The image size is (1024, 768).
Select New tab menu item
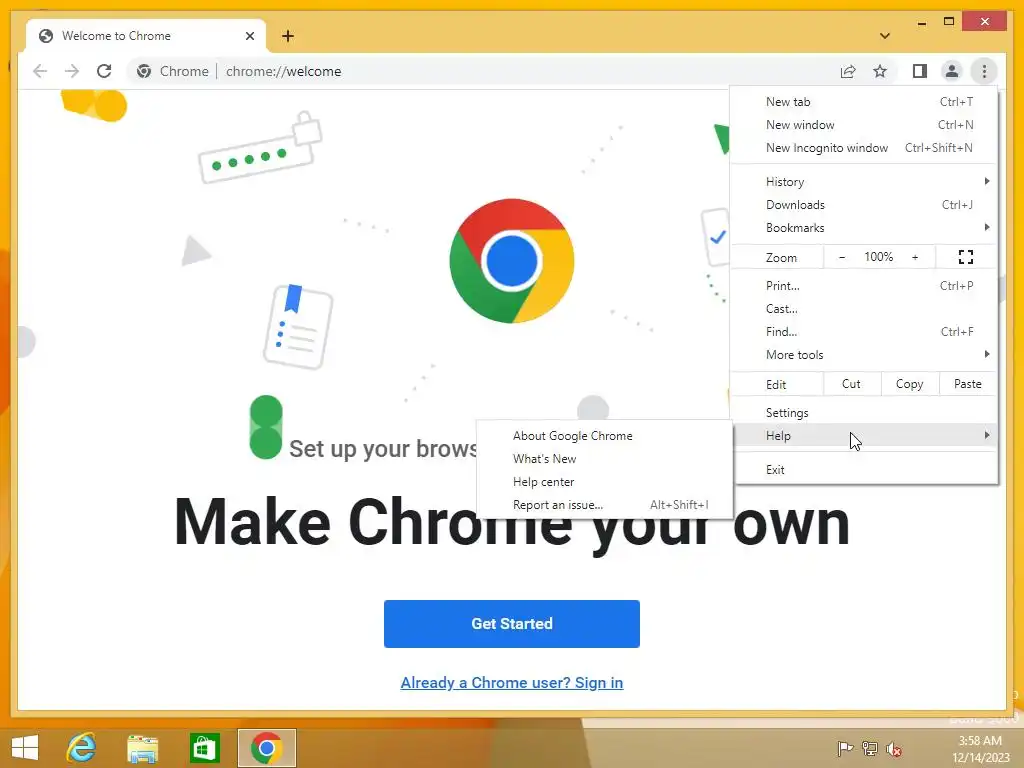pos(864,102)
